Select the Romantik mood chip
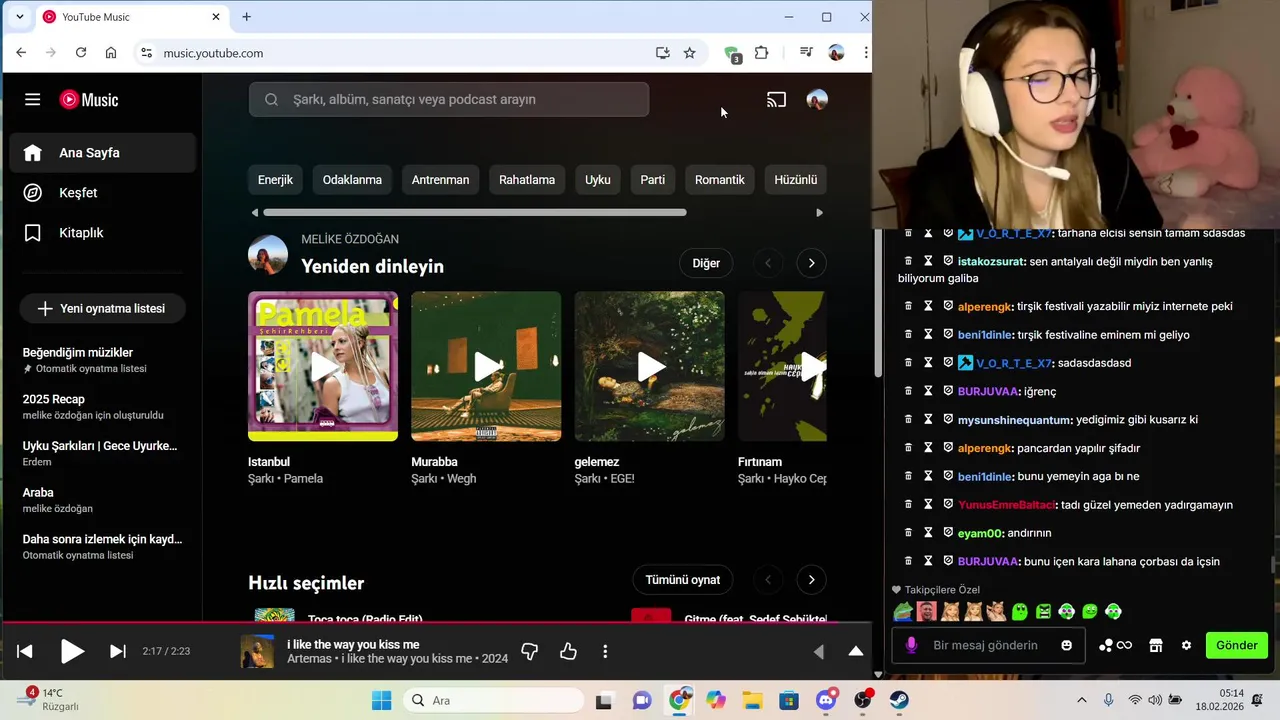The height and width of the screenshot is (720, 1280). [720, 180]
